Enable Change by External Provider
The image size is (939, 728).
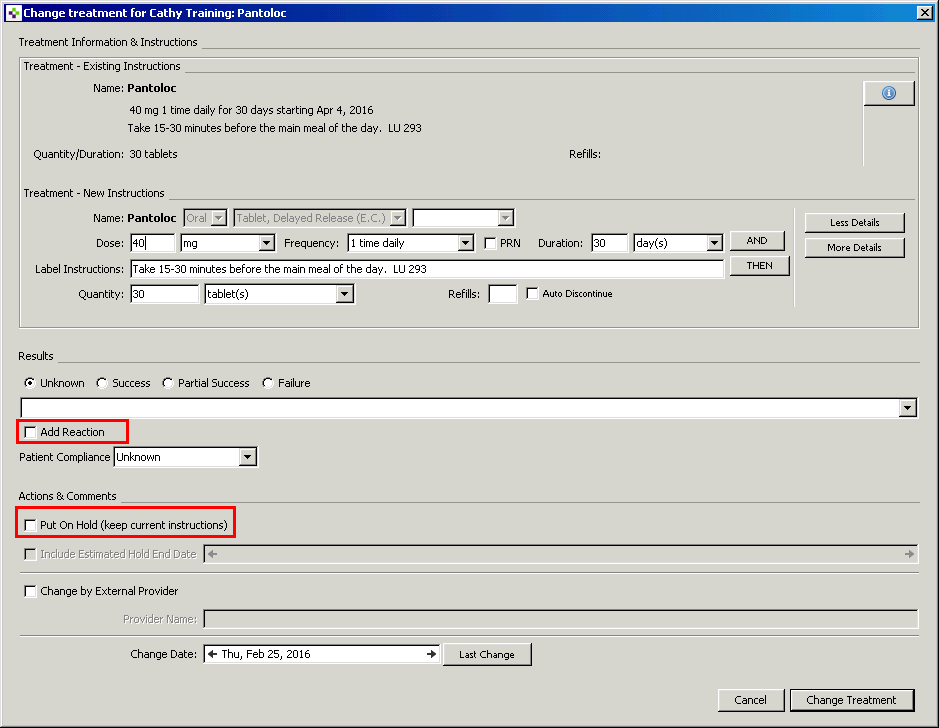coord(30,592)
